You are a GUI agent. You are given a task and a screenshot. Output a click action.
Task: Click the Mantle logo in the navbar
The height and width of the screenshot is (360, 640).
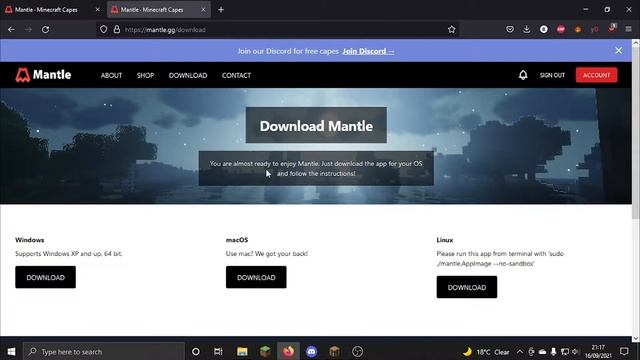pyautogui.click(x=43, y=75)
